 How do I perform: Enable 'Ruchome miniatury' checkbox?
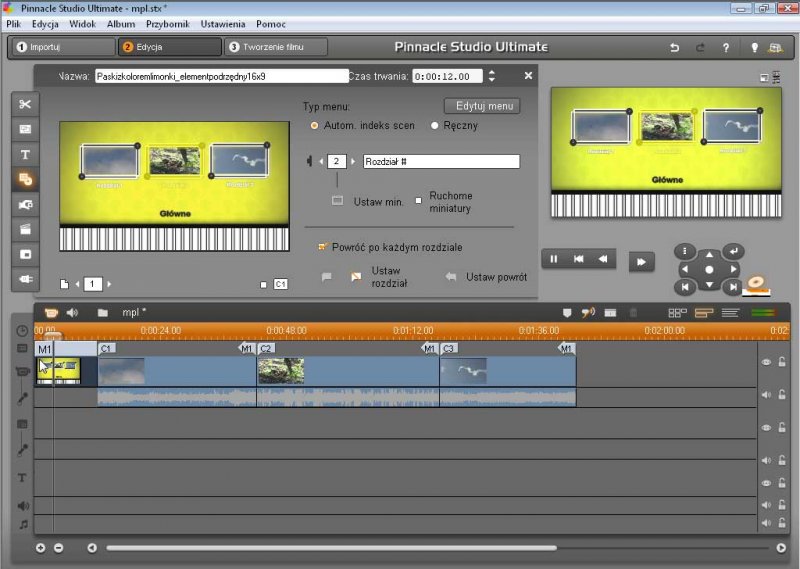tap(418, 200)
